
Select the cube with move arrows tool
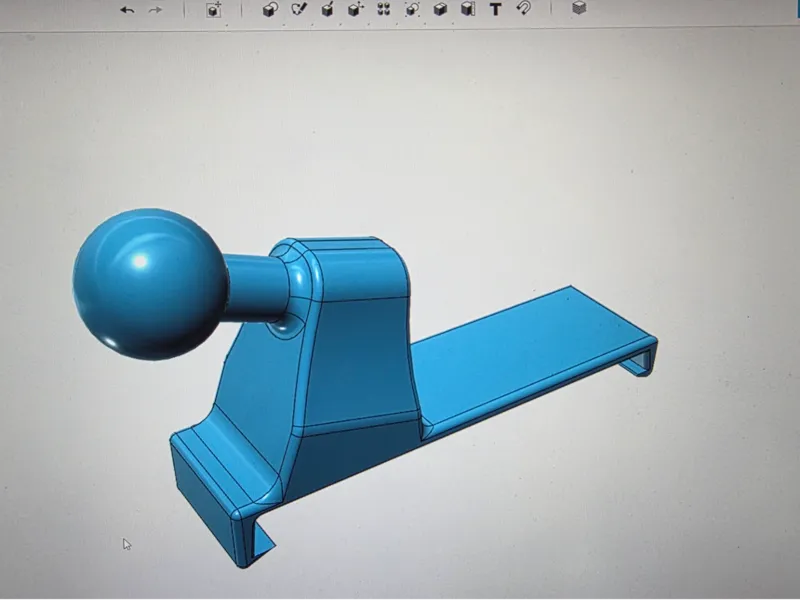tap(355, 9)
